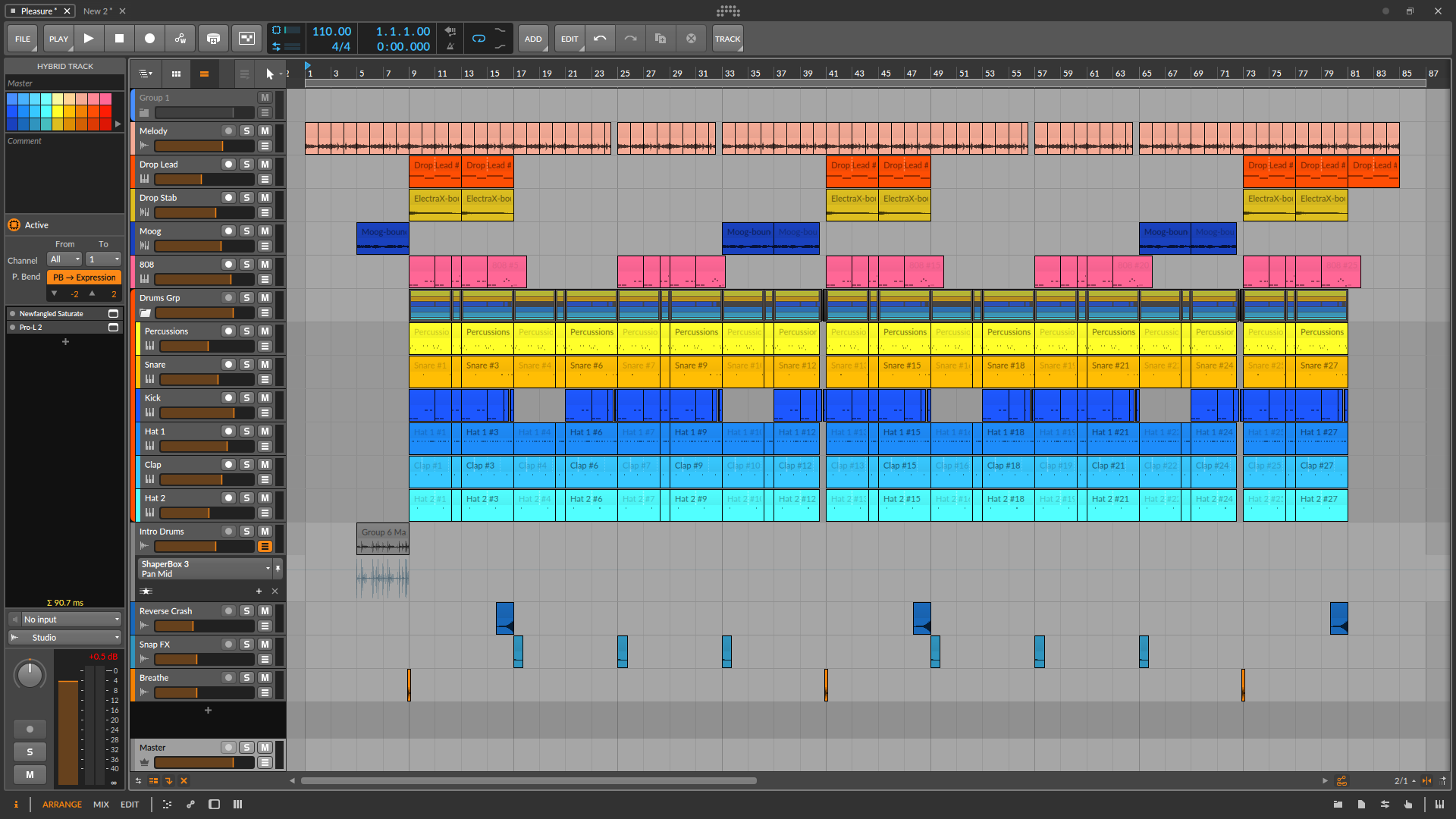
Task: Click the undo arrow icon
Action: click(600, 39)
